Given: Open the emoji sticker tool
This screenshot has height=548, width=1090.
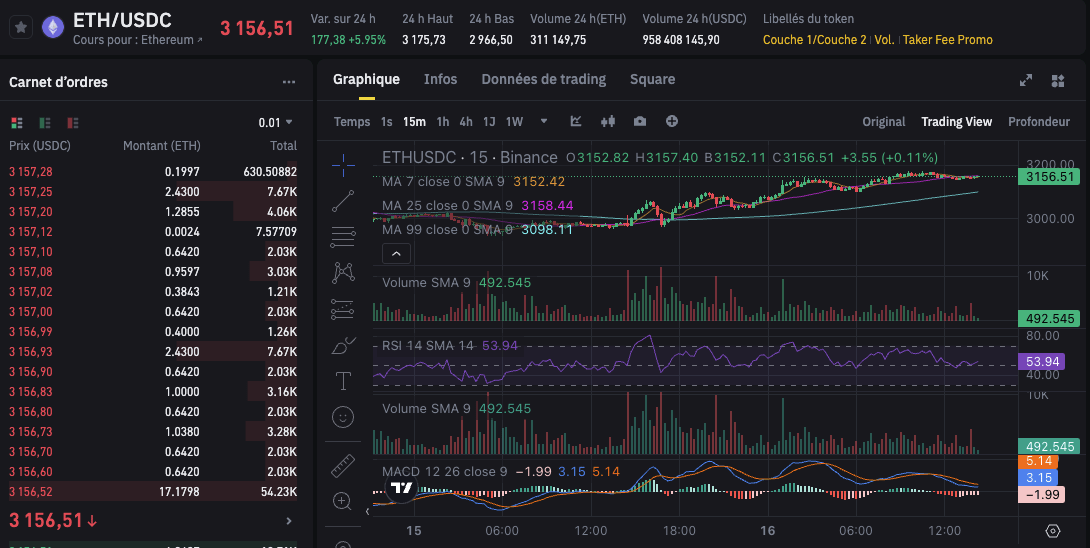Looking at the screenshot, I should click(343, 417).
